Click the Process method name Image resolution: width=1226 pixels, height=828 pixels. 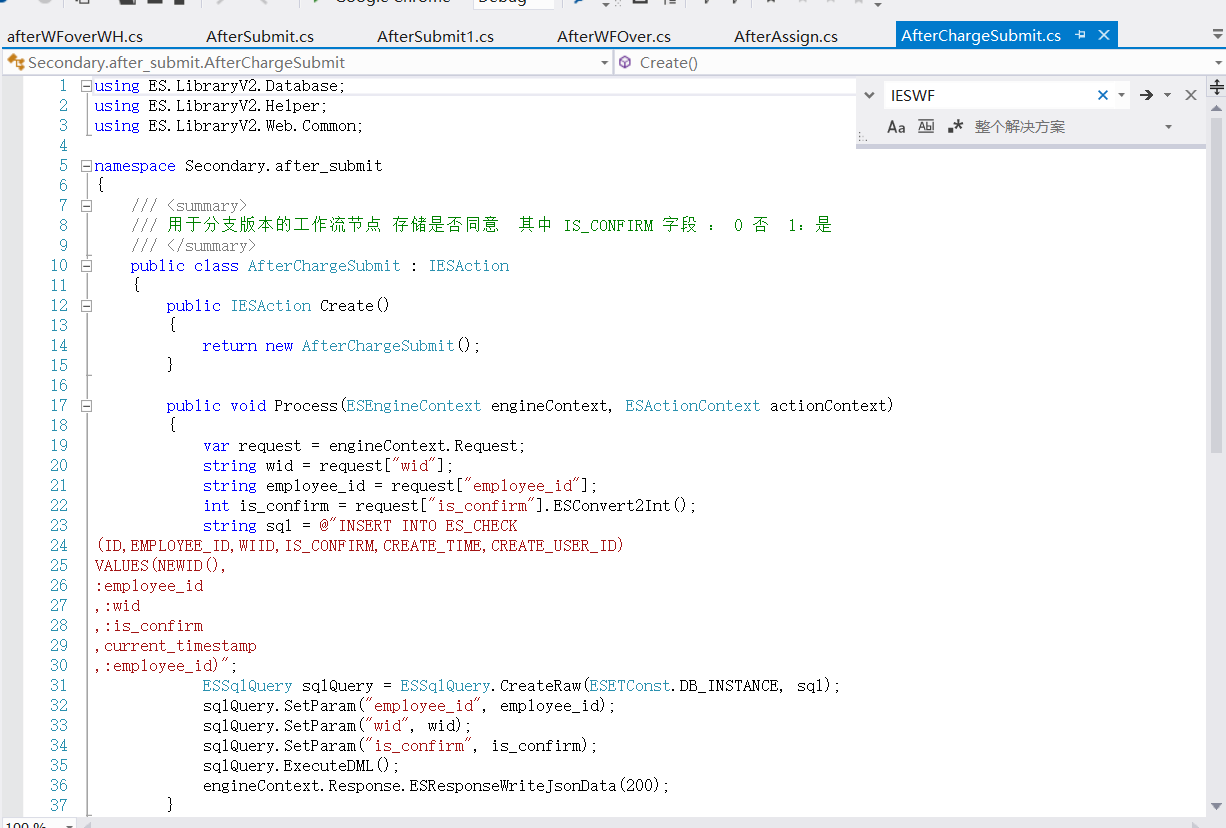tap(306, 406)
